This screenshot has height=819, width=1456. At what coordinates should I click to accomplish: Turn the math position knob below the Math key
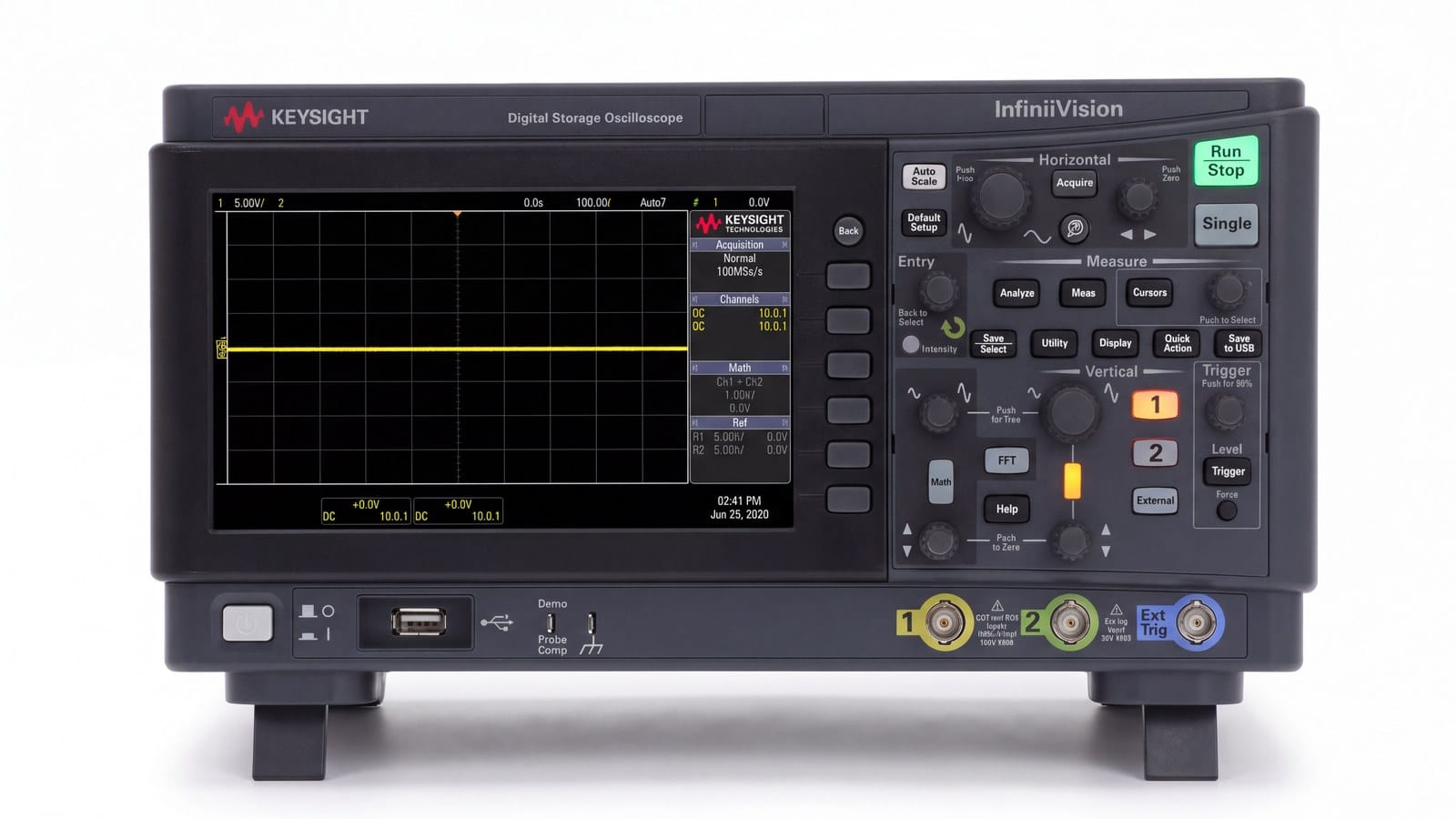[938, 541]
